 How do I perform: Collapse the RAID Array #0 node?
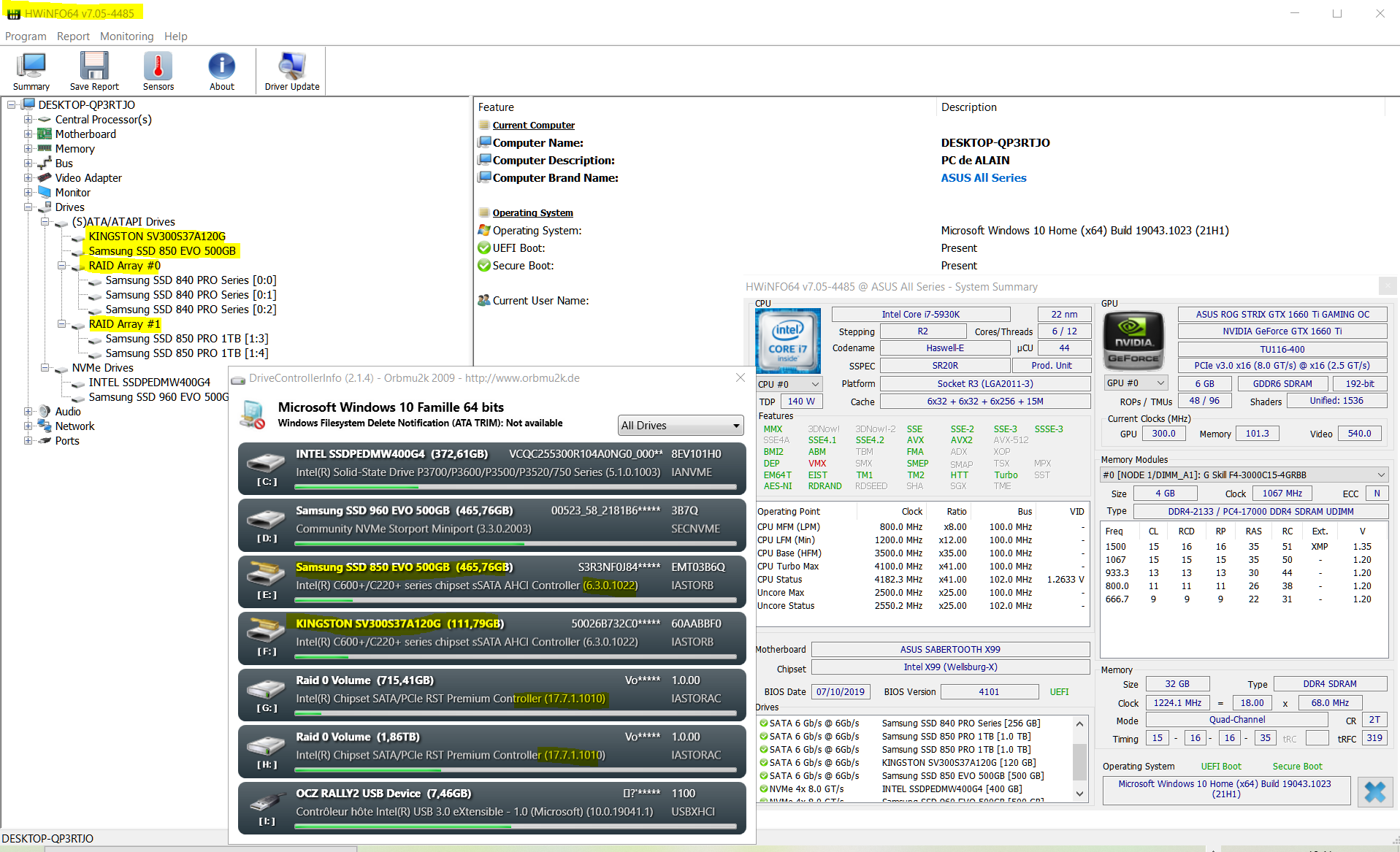click(61, 265)
